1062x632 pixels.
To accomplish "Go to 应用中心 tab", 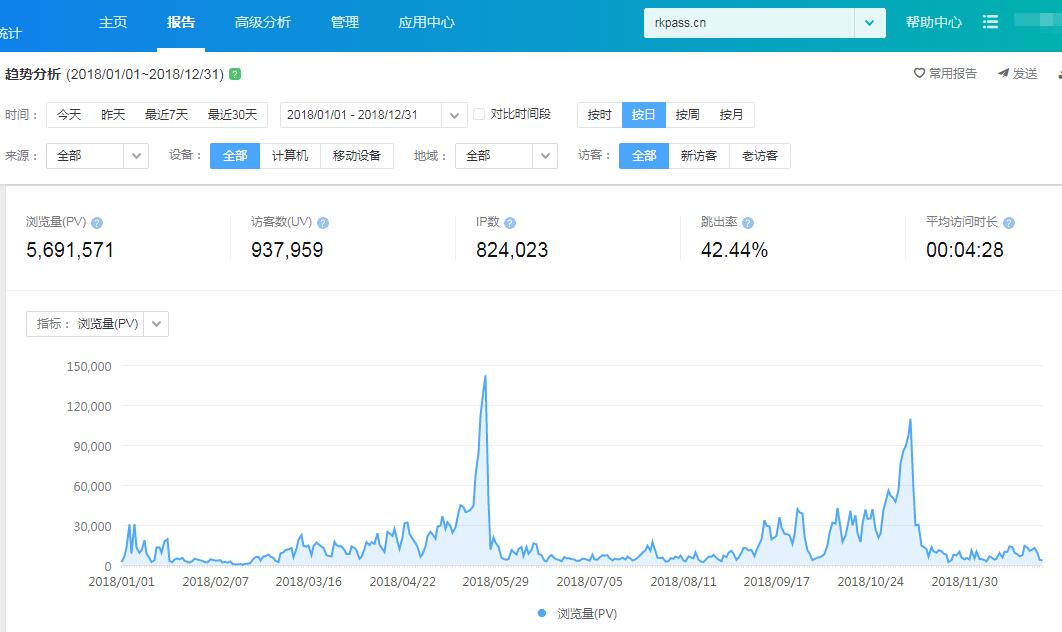I will coord(426,22).
